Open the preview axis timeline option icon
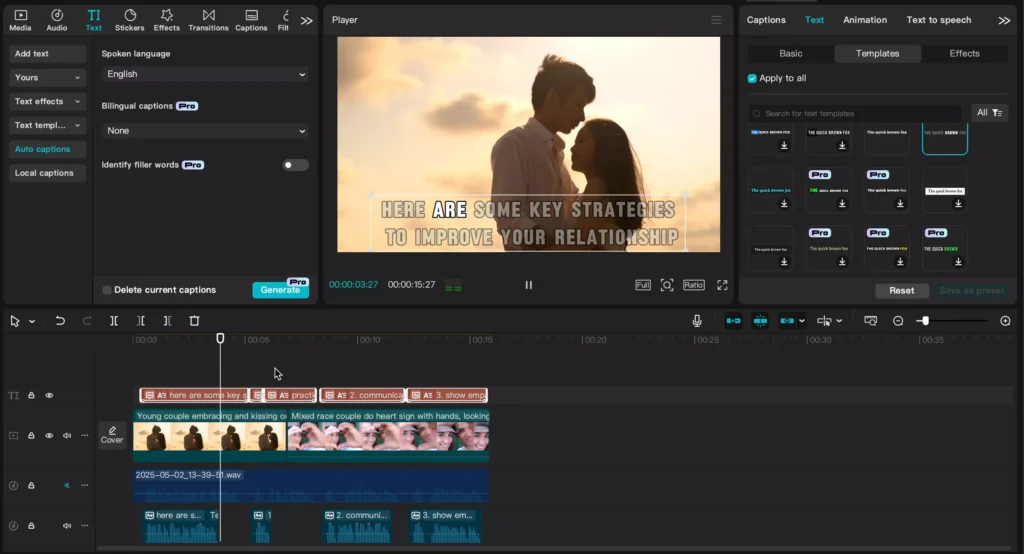 pyautogui.click(x=871, y=321)
